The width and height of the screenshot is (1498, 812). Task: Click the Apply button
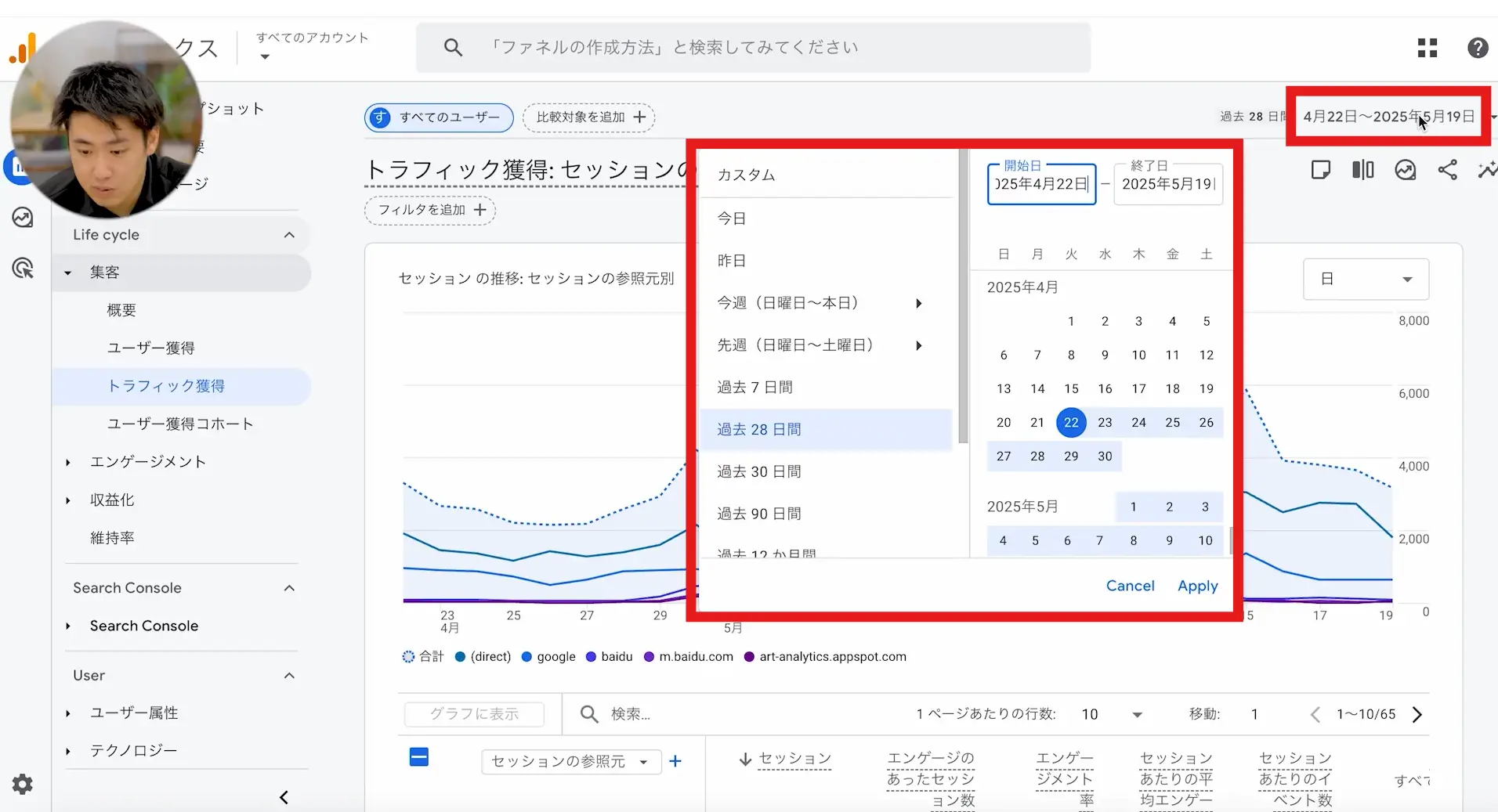1197,586
